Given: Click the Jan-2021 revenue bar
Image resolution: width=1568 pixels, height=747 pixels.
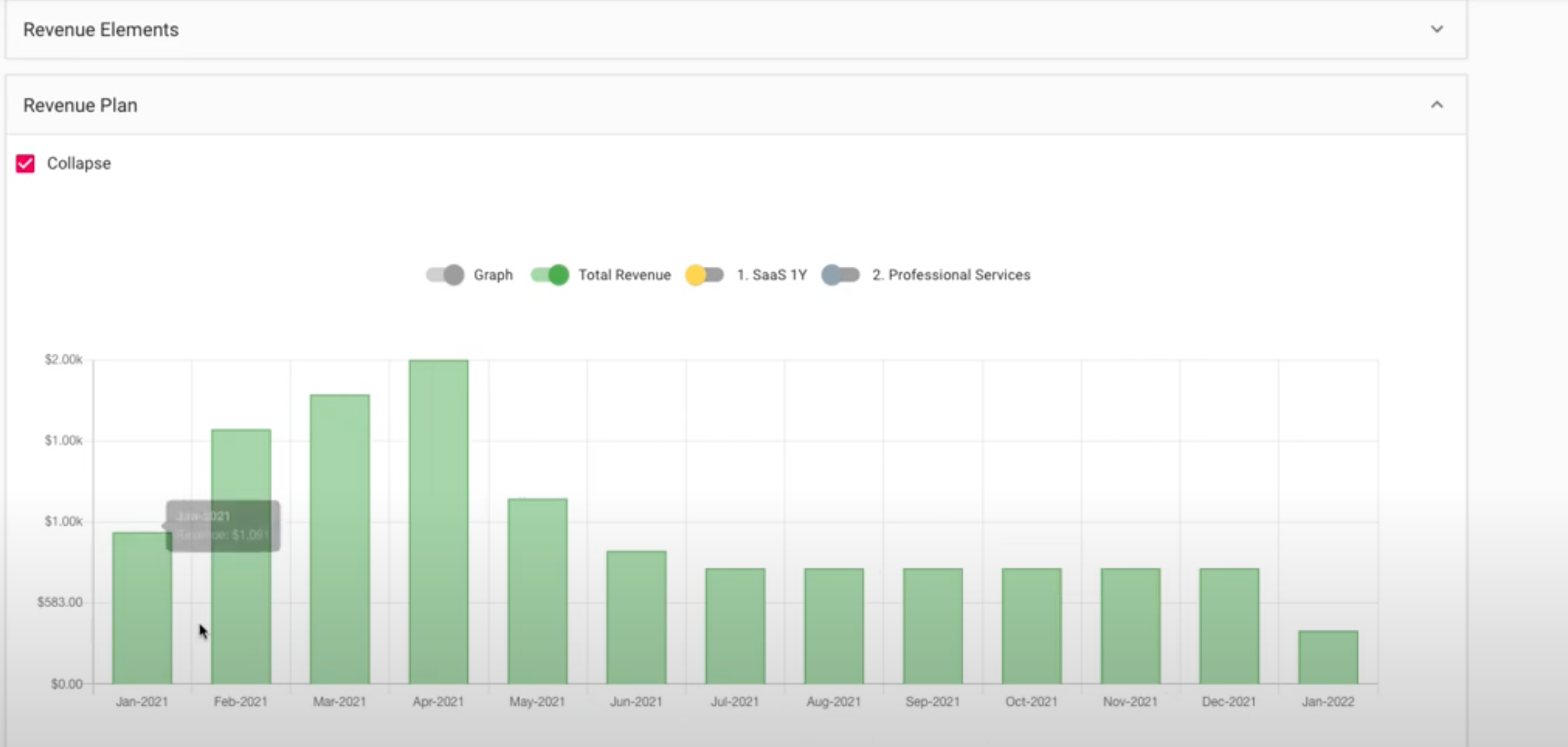Looking at the screenshot, I should click(x=142, y=608).
